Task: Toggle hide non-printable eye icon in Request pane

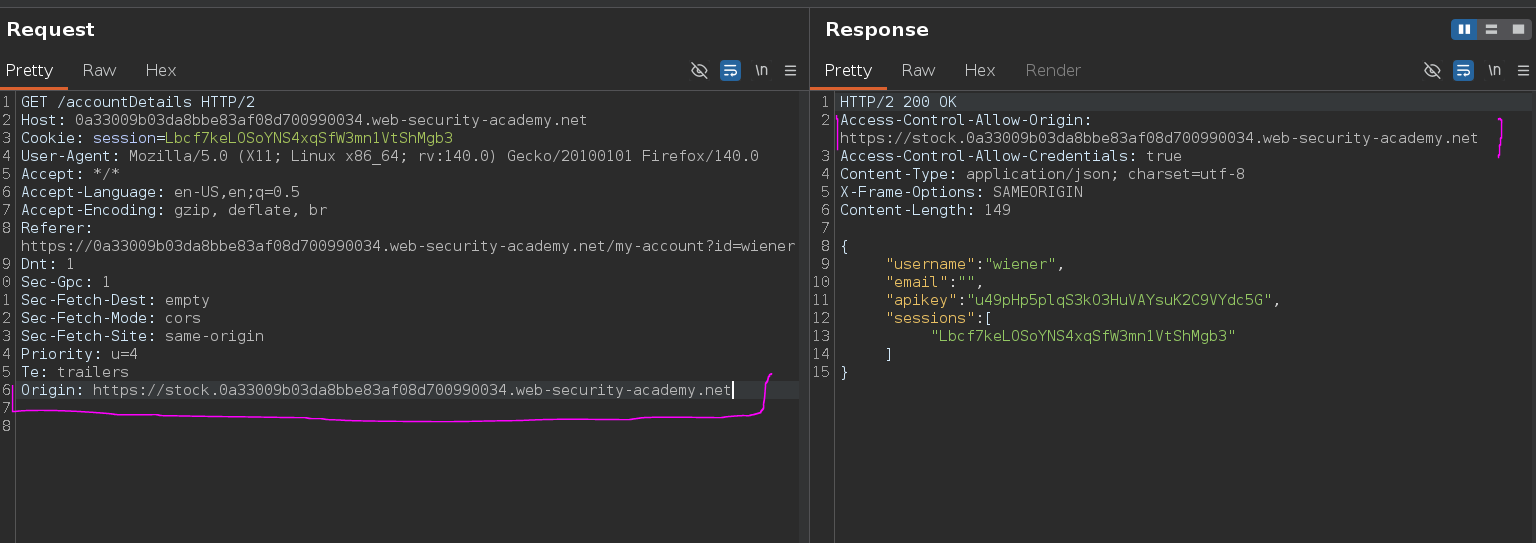Action: 700,70
